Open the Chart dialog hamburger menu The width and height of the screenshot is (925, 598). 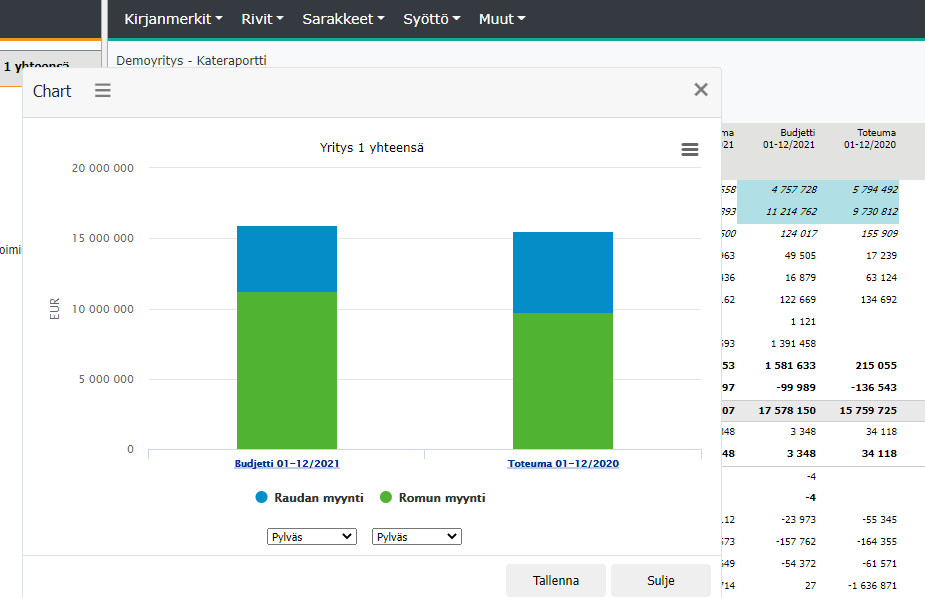pyautogui.click(x=103, y=91)
